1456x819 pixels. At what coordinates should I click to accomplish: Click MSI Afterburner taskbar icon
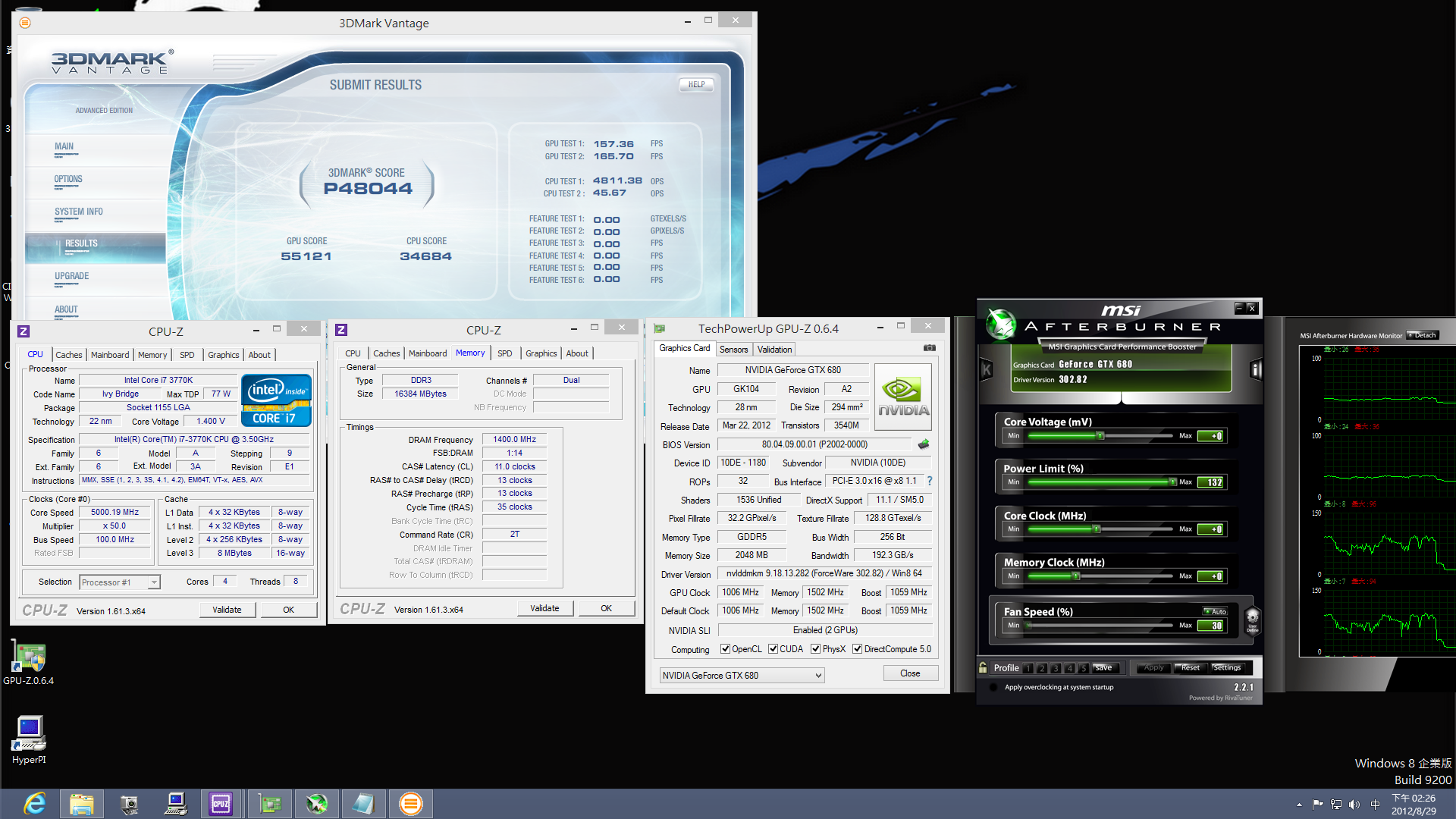coord(316,804)
